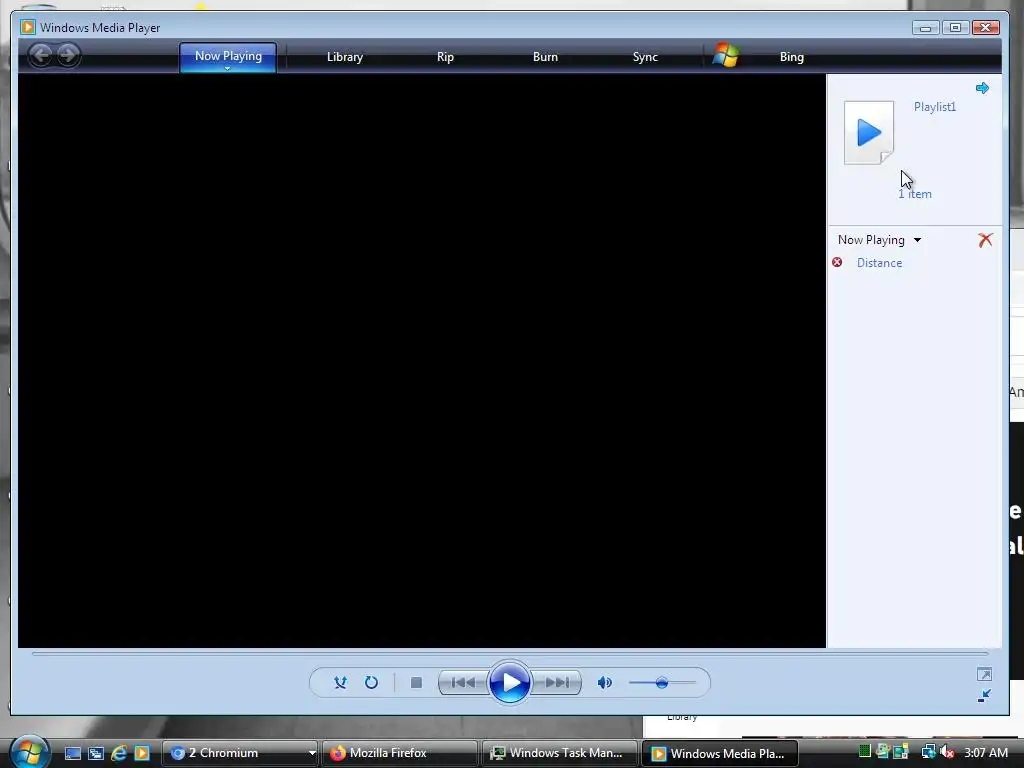The image size is (1024, 768).
Task: Start playback with the Play button
Action: [509, 682]
